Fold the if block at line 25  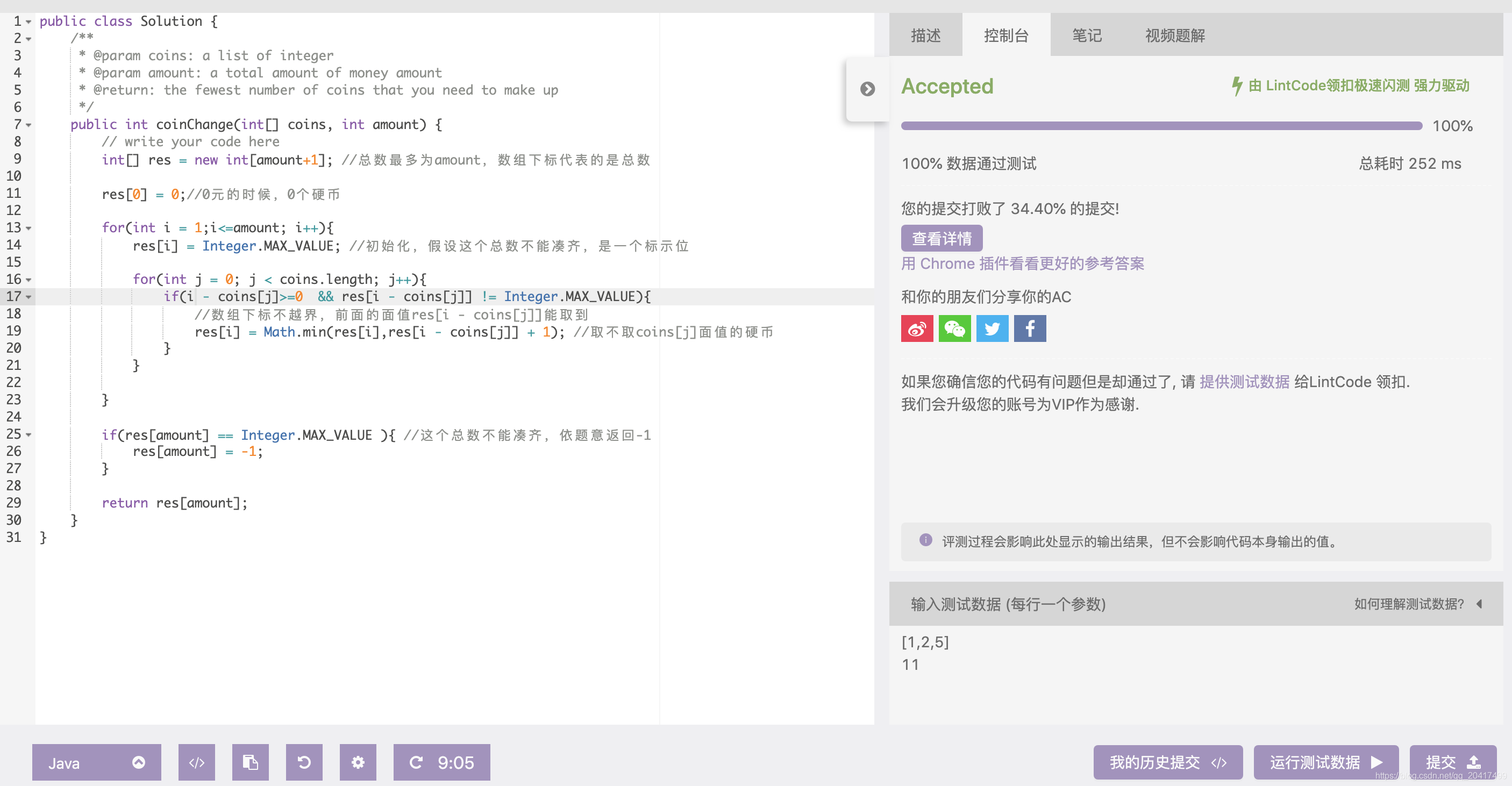pyautogui.click(x=28, y=435)
